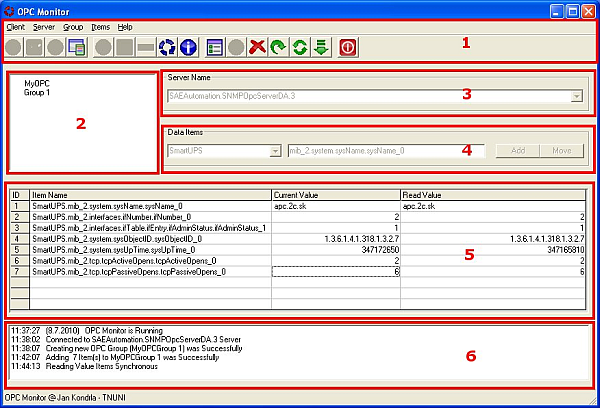The width and height of the screenshot is (600, 408).
Task: Click the Move button
Action: [x=561, y=151]
